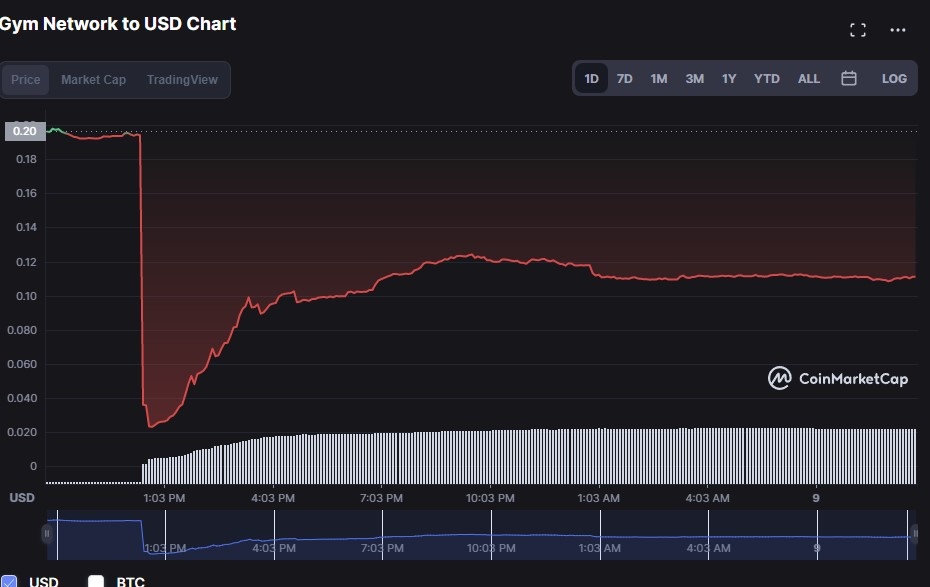The width and height of the screenshot is (930, 587).
Task: Switch to the Price tab
Action: [x=26, y=80]
